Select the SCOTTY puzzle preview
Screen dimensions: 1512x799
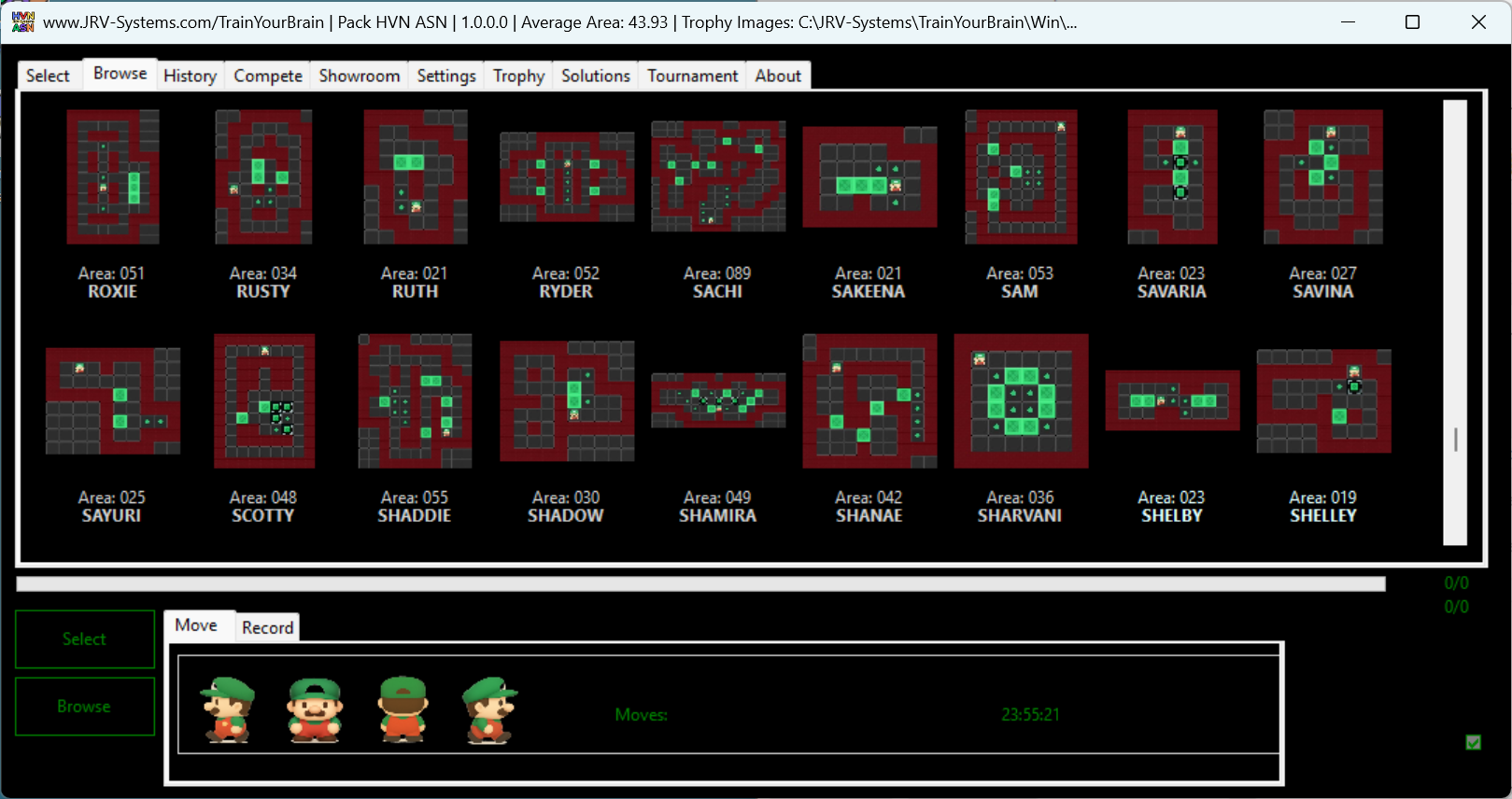pyautogui.click(x=263, y=401)
